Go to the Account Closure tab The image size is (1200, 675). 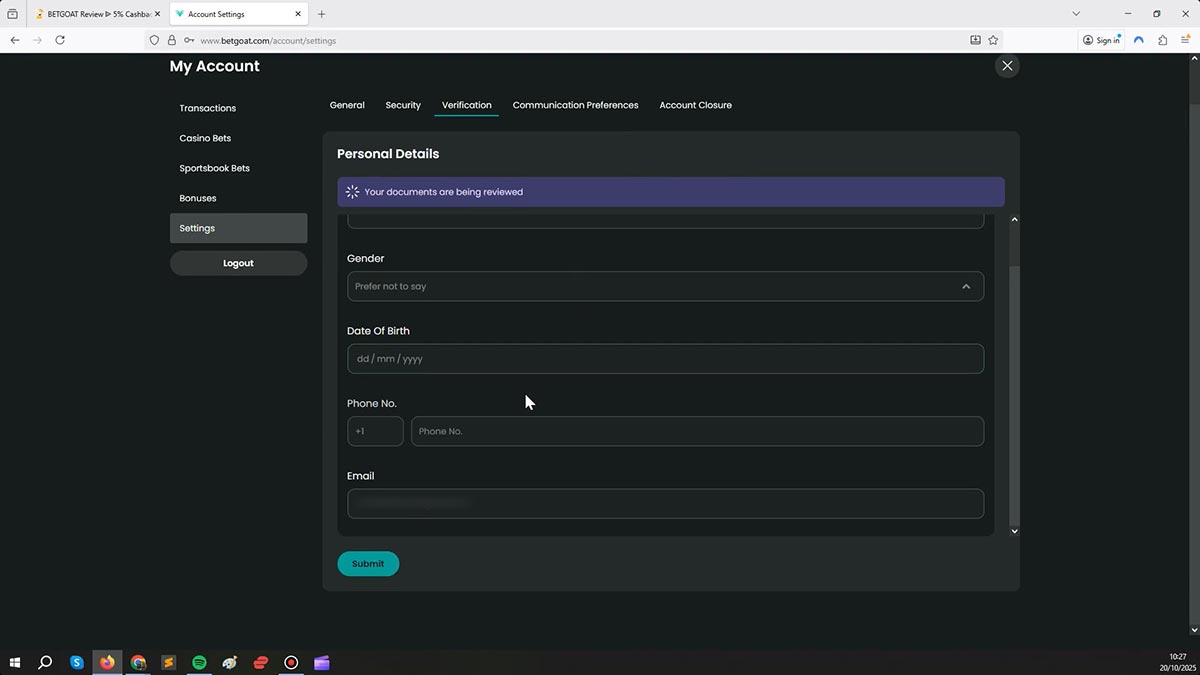tap(695, 105)
